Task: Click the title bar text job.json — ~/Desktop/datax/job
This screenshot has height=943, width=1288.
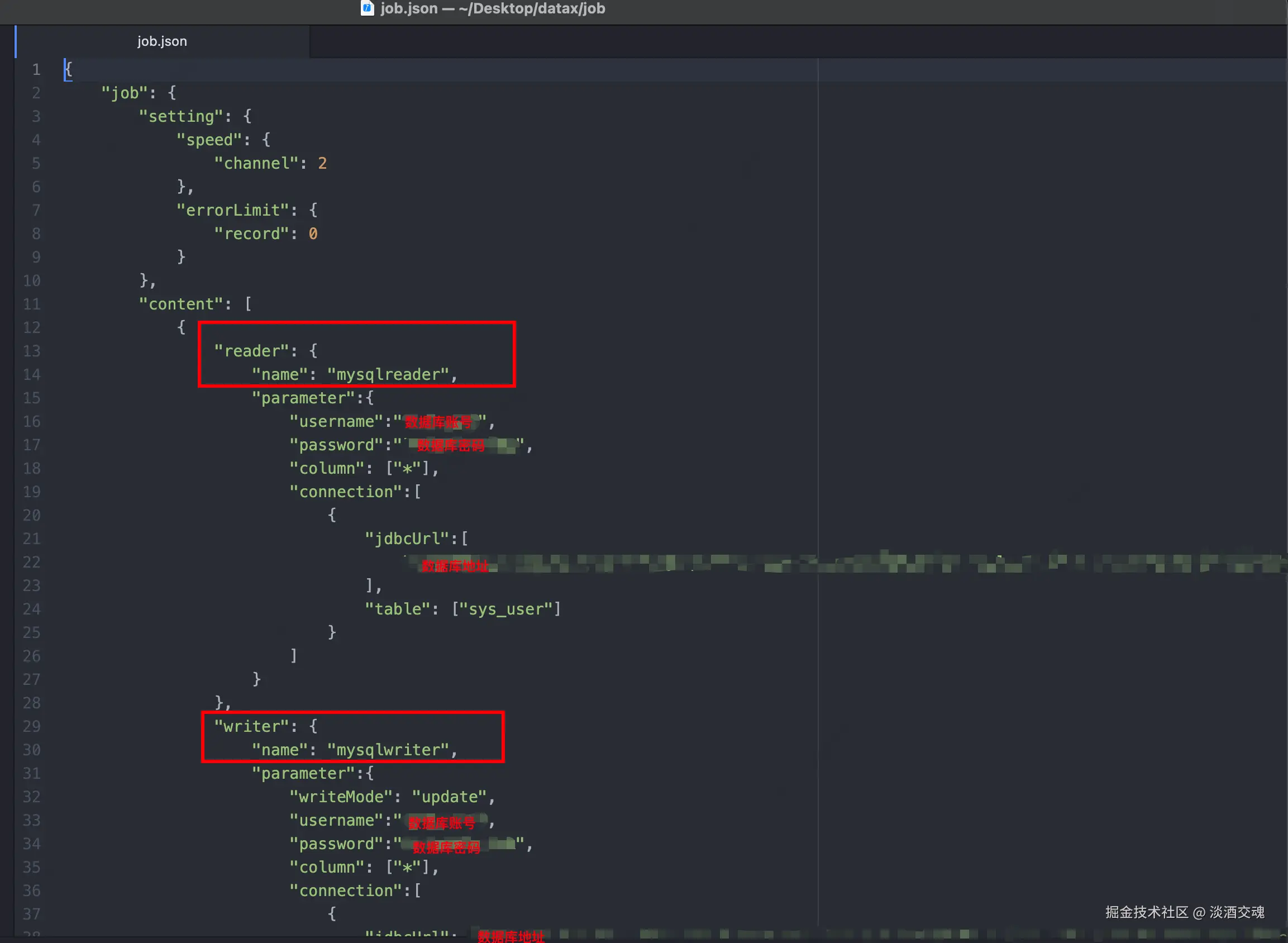Action: click(493, 8)
